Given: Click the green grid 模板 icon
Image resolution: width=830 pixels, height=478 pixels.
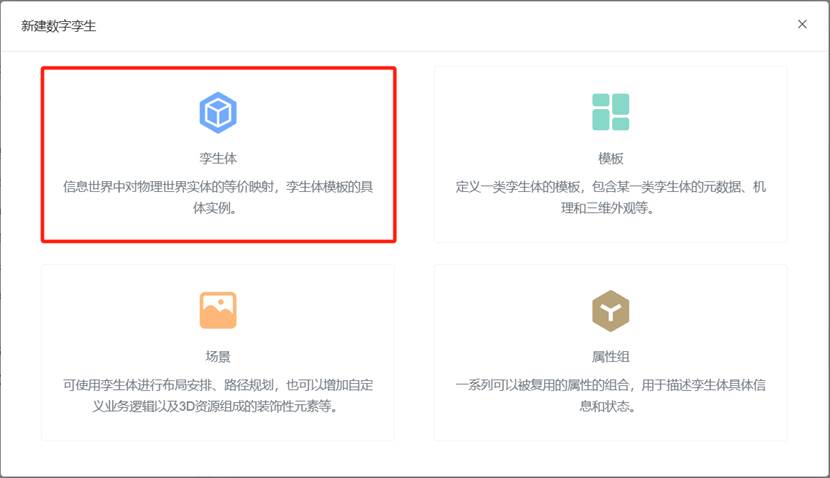Looking at the screenshot, I should [610, 112].
